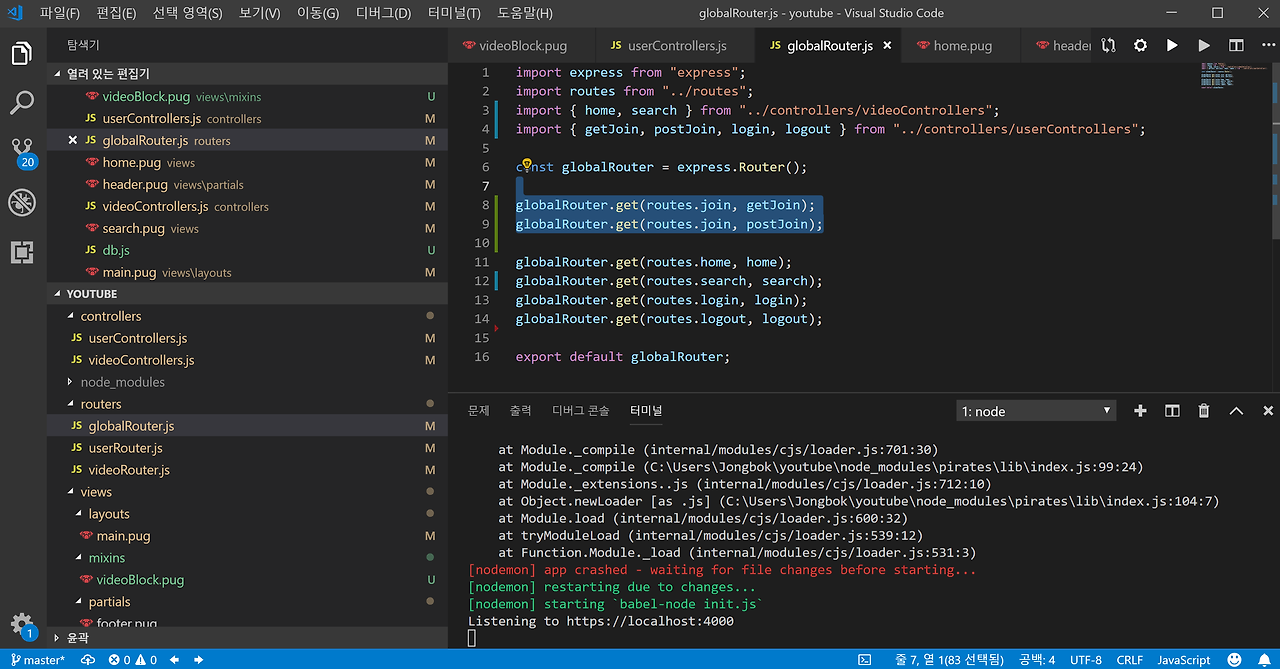Open the Search view in activity bar
This screenshot has height=669, width=1280.
tap(22, 102)
